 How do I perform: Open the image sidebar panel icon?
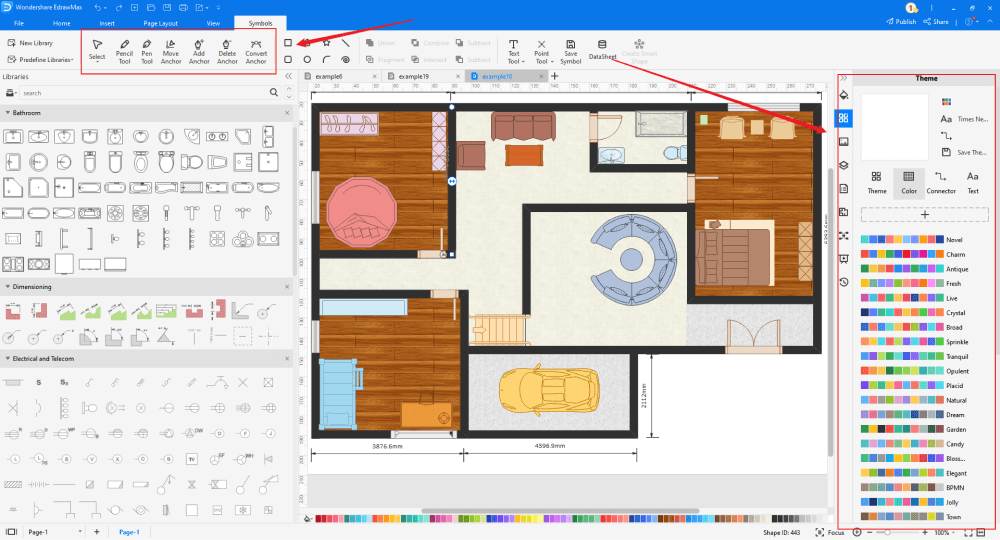pos(844,142)
